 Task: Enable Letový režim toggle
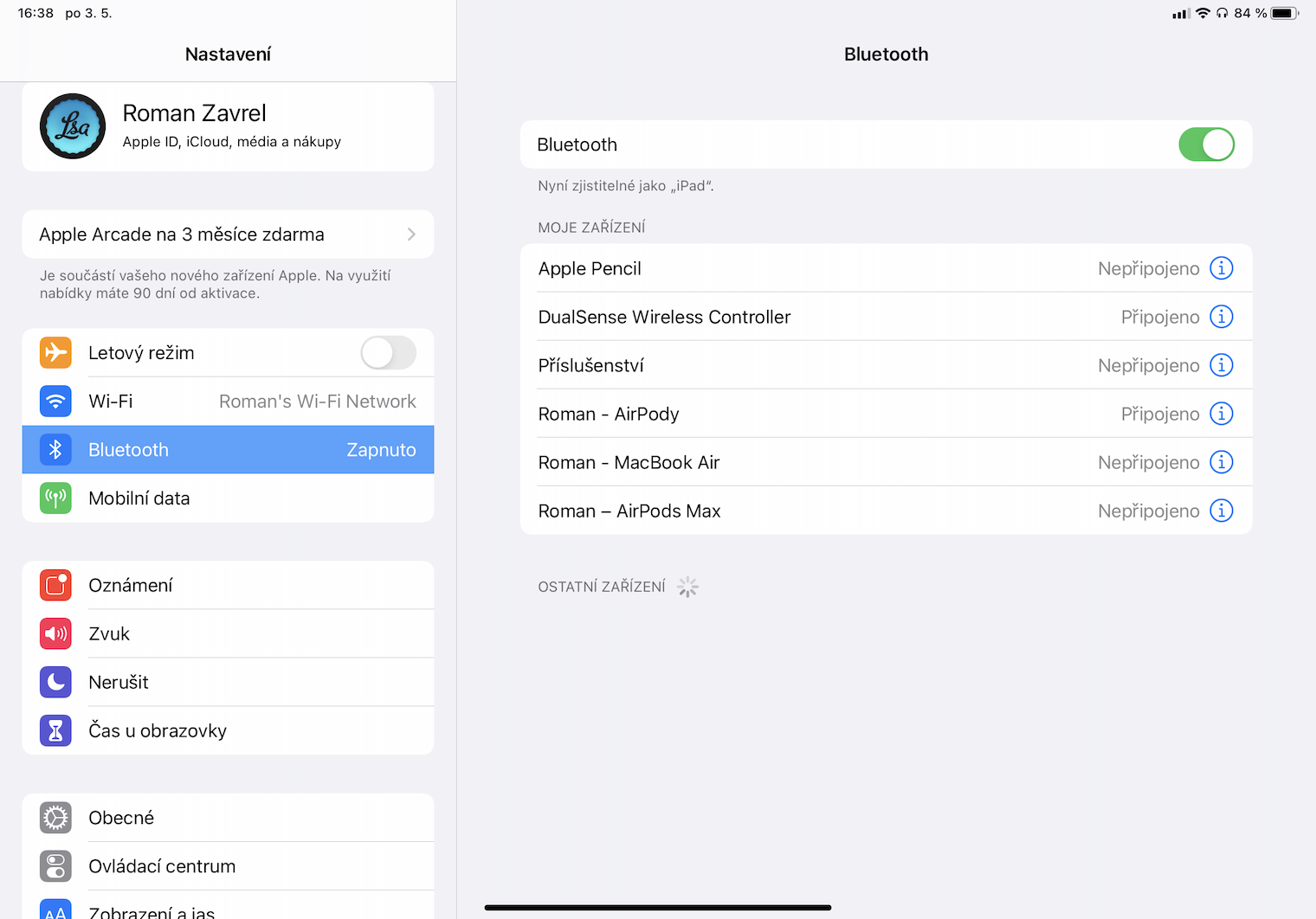(x=388, y=353)
